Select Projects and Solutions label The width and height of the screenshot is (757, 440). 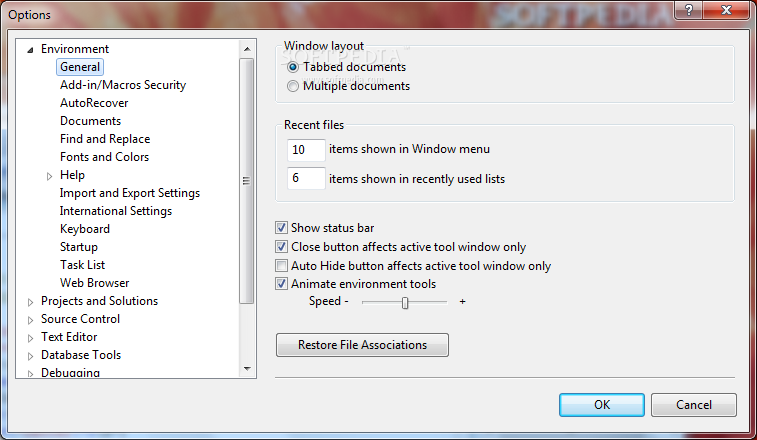99,301
